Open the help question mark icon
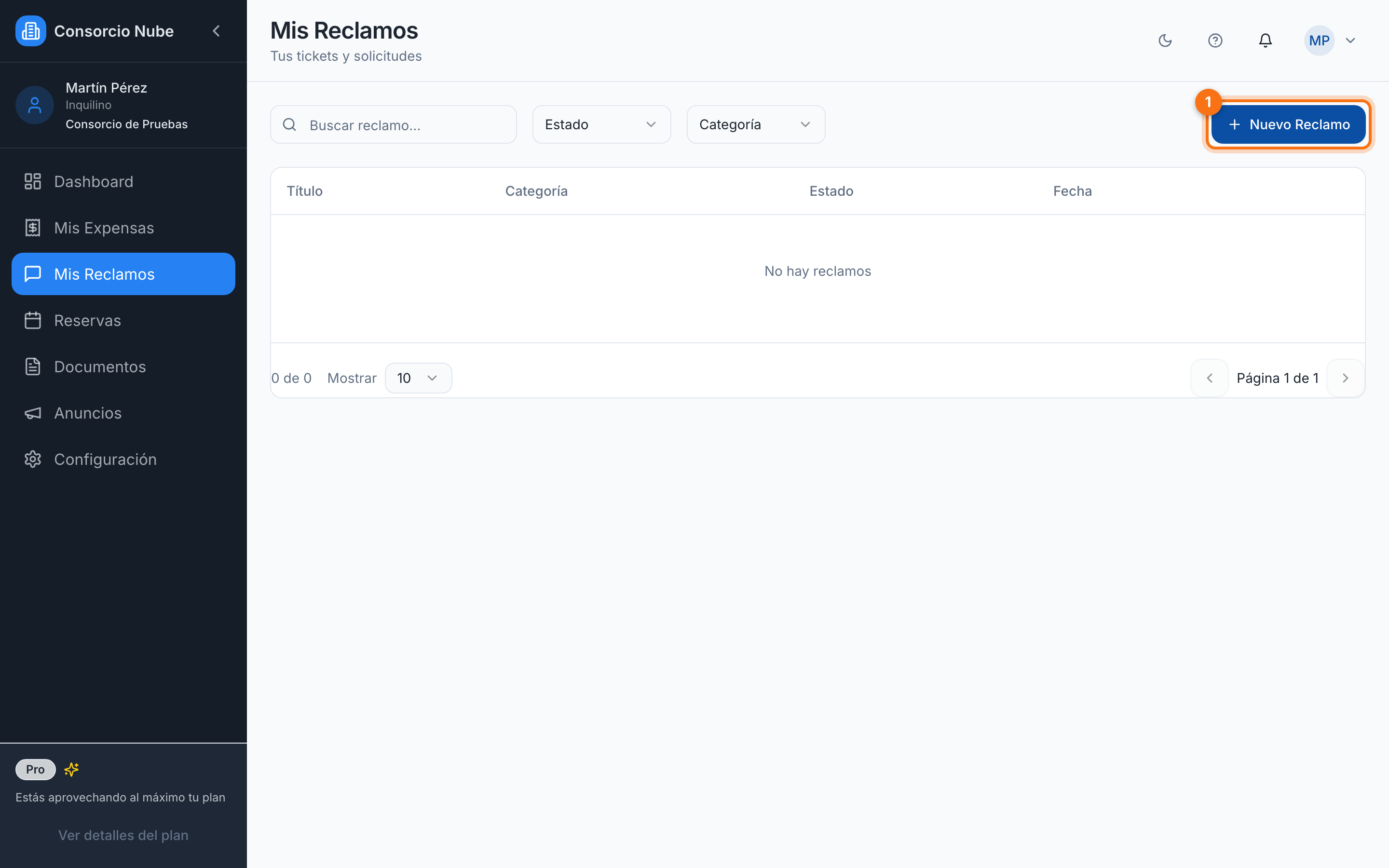1389x868 pixels. pos(1215,41)
